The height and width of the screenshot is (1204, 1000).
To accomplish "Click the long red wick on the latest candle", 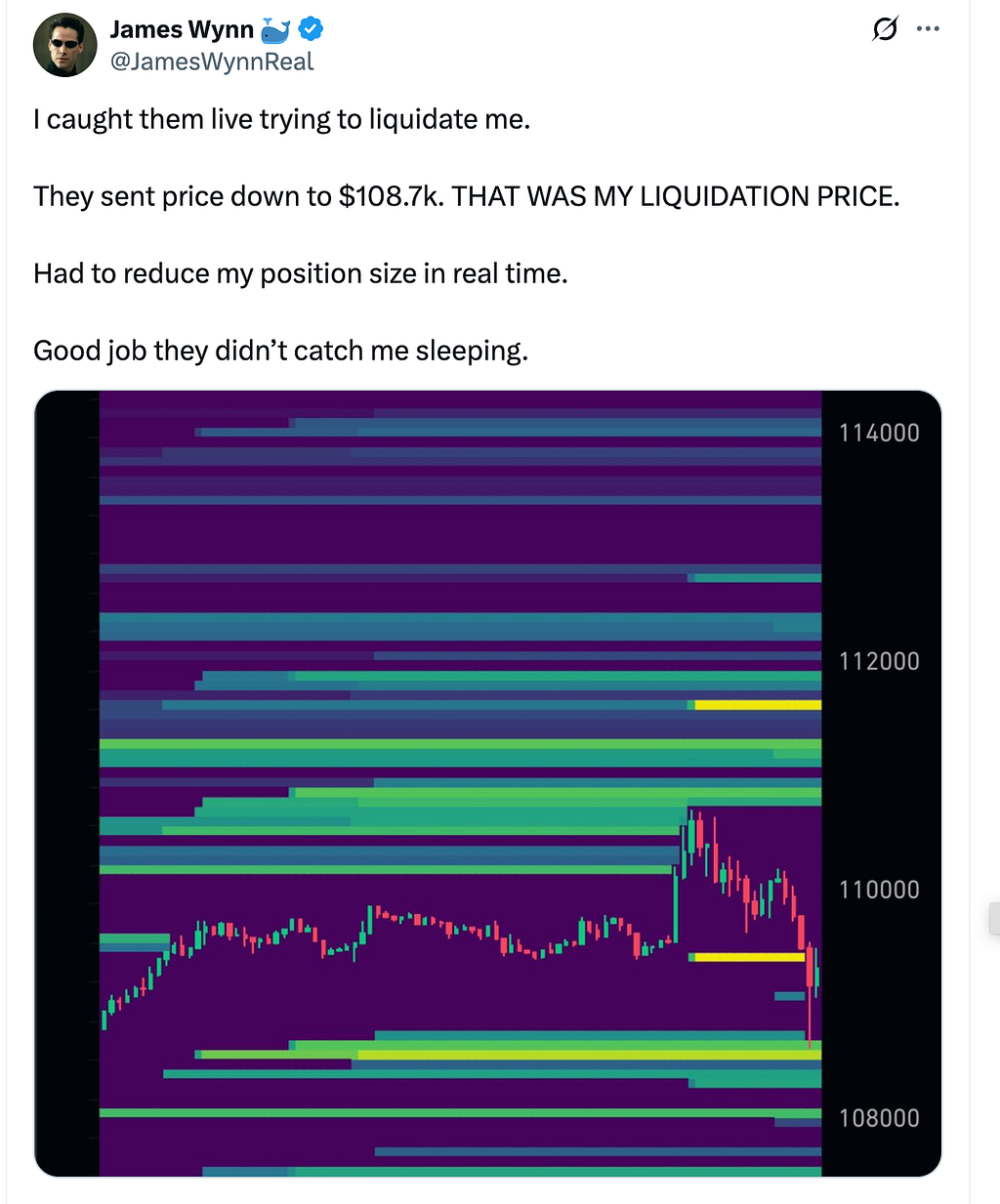I will [810, 1016].
